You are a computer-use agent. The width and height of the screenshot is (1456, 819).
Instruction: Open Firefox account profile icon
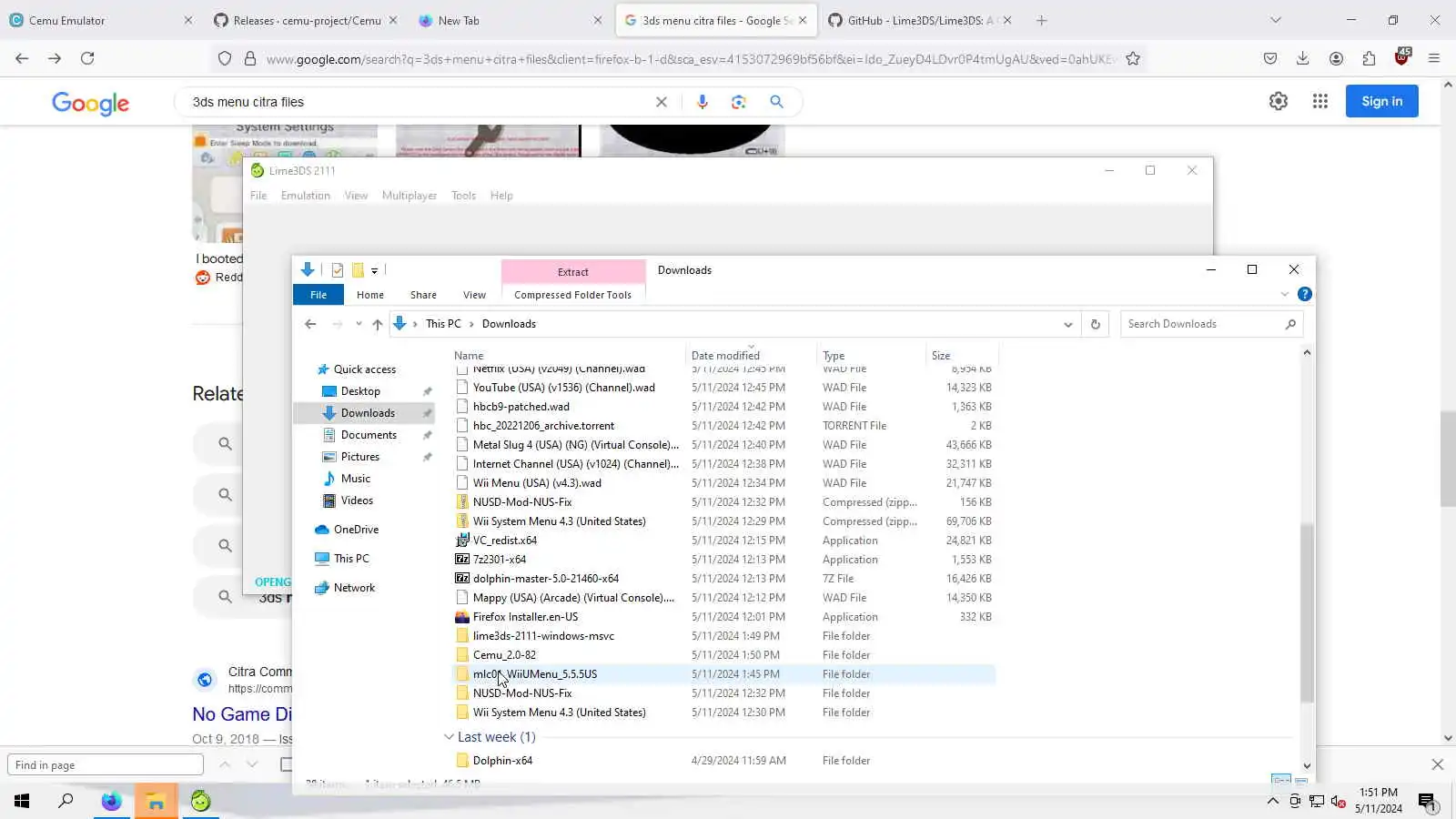1336,58
